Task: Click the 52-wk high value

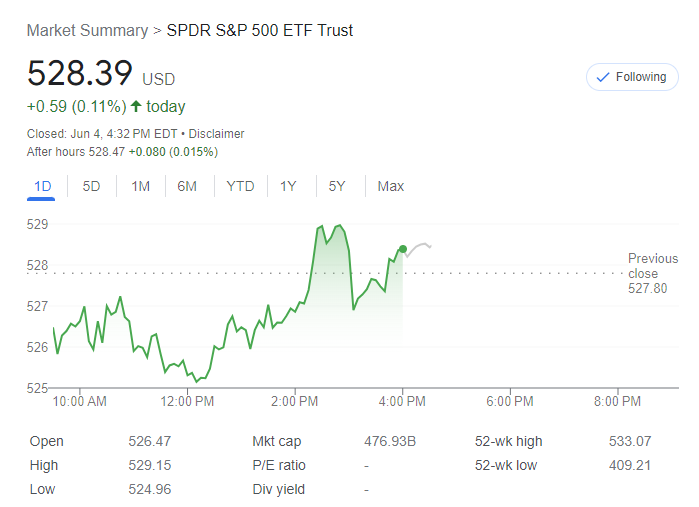Action: pos(629,441)
